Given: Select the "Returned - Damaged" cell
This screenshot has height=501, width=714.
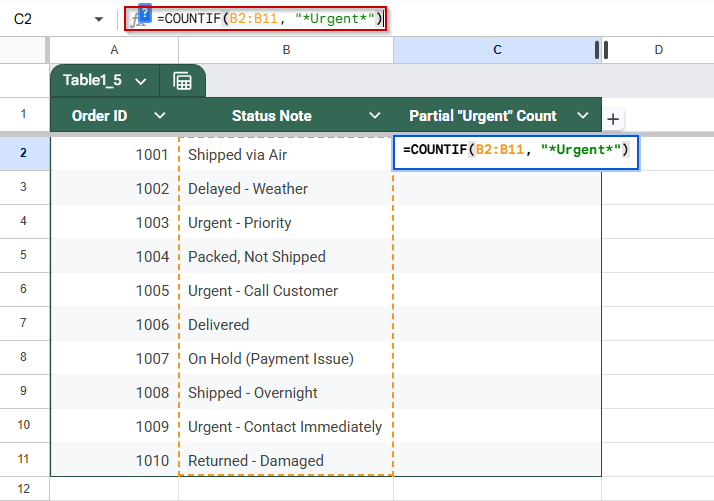Looking at the screenshot, I should point(286,460).
